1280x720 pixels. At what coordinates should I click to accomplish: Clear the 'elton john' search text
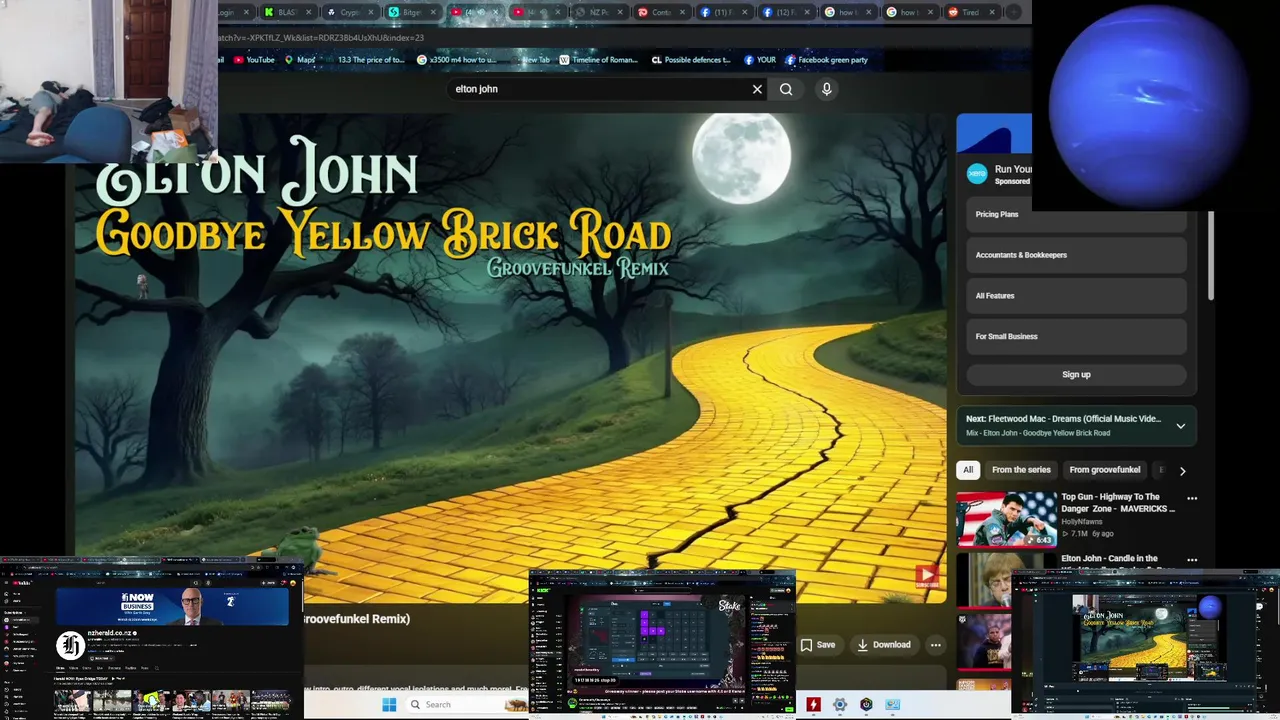(x=757, y=89)
